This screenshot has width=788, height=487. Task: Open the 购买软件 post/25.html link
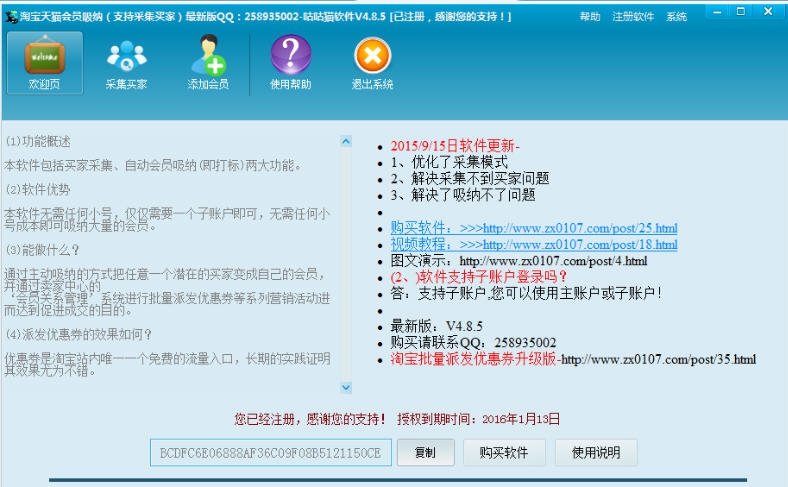(x=534, y=228)
